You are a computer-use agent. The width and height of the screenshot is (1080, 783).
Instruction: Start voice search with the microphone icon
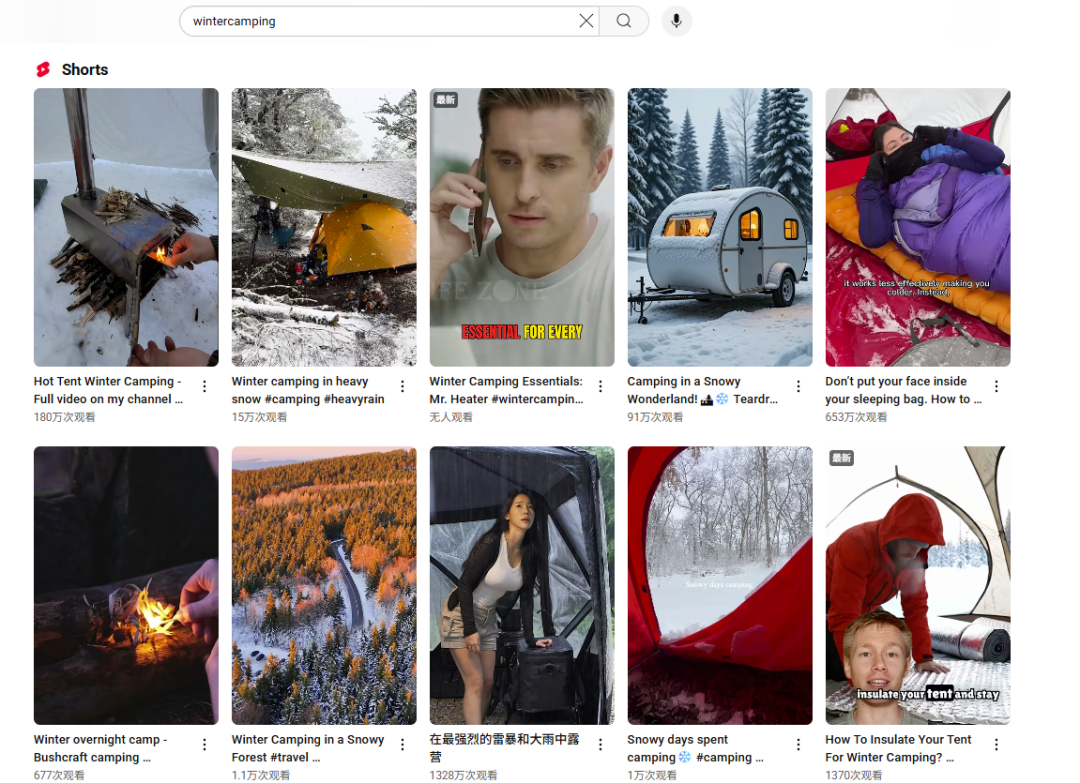(x=677, y=21)
